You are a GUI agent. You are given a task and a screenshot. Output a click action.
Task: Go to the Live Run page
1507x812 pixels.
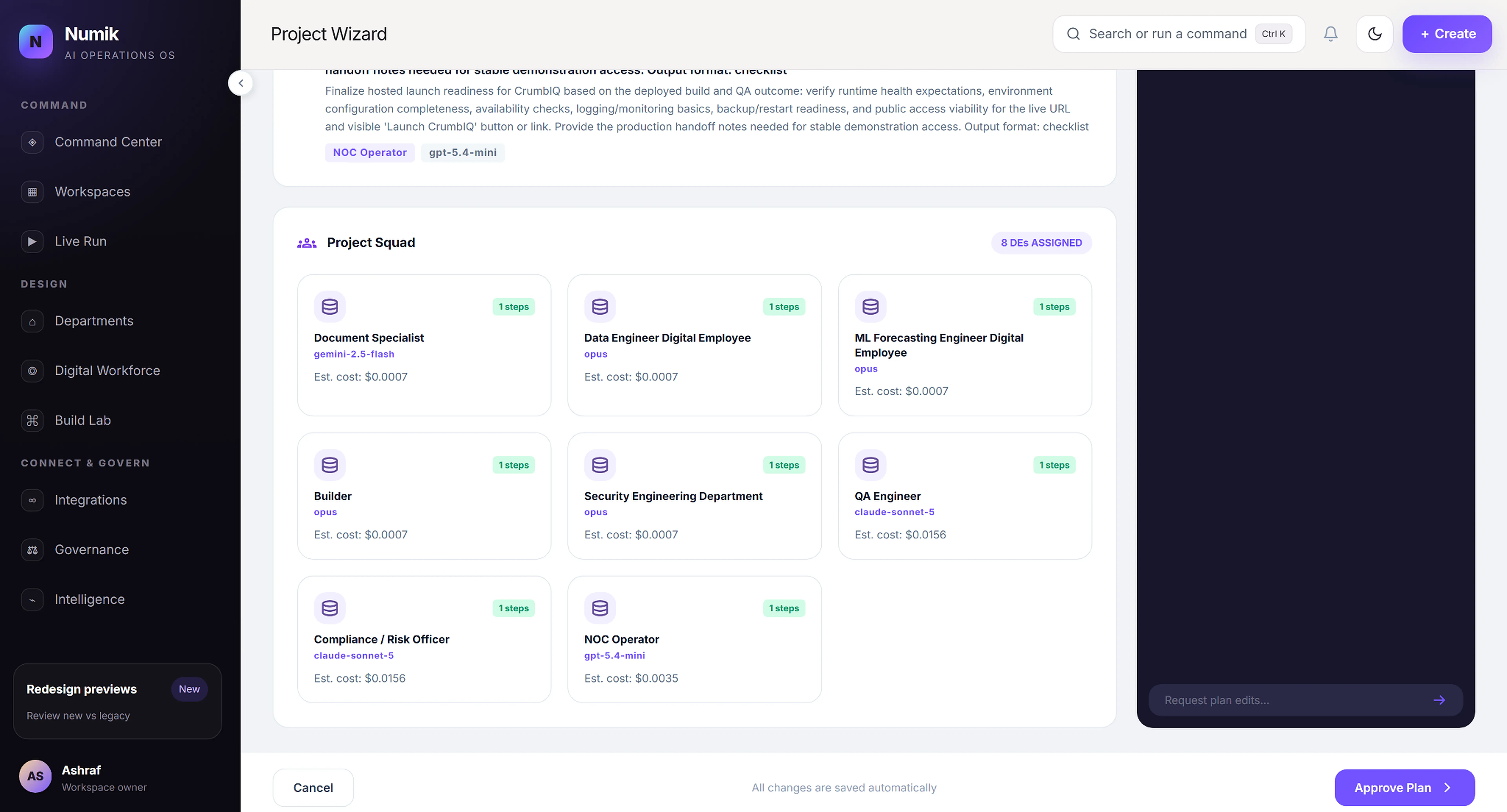[81, 241]
